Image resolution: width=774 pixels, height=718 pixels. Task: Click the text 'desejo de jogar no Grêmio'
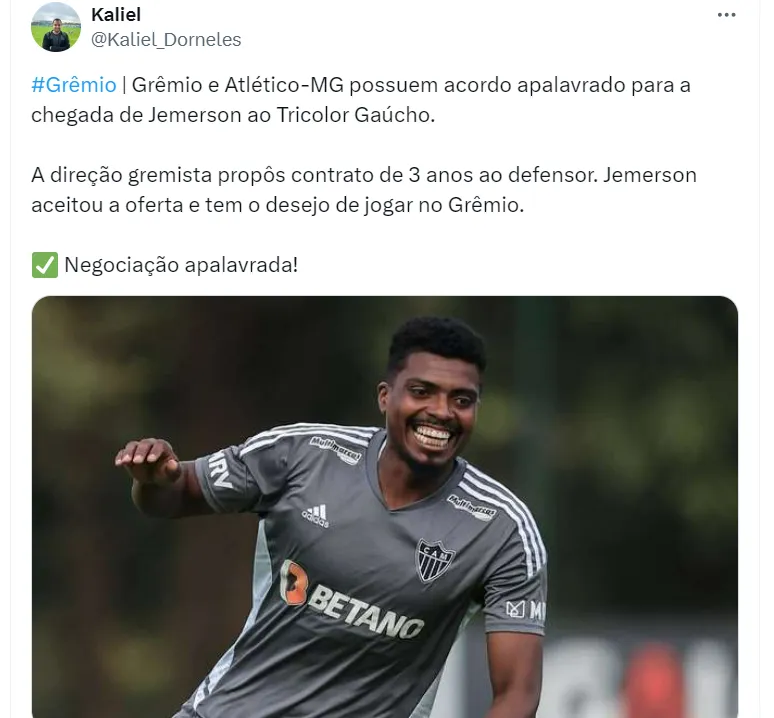click(393, 205)
